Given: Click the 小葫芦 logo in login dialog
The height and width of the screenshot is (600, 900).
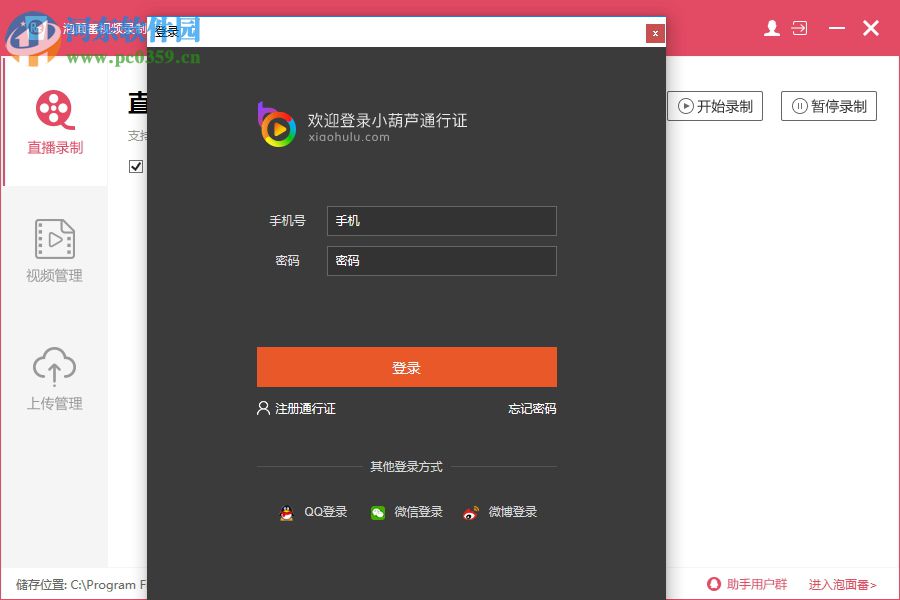Looking at the screenshot, I should (279, 127).
